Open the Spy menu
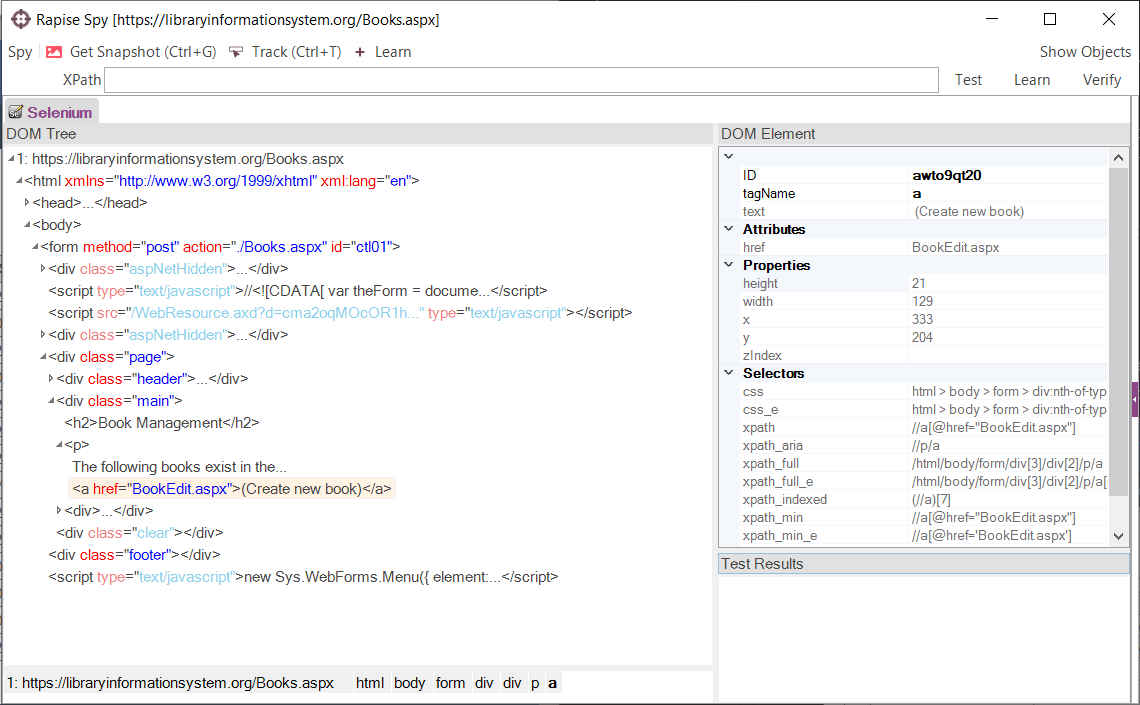The height and width of the screenshot is (705, 1140). click(x=20, y=52)
